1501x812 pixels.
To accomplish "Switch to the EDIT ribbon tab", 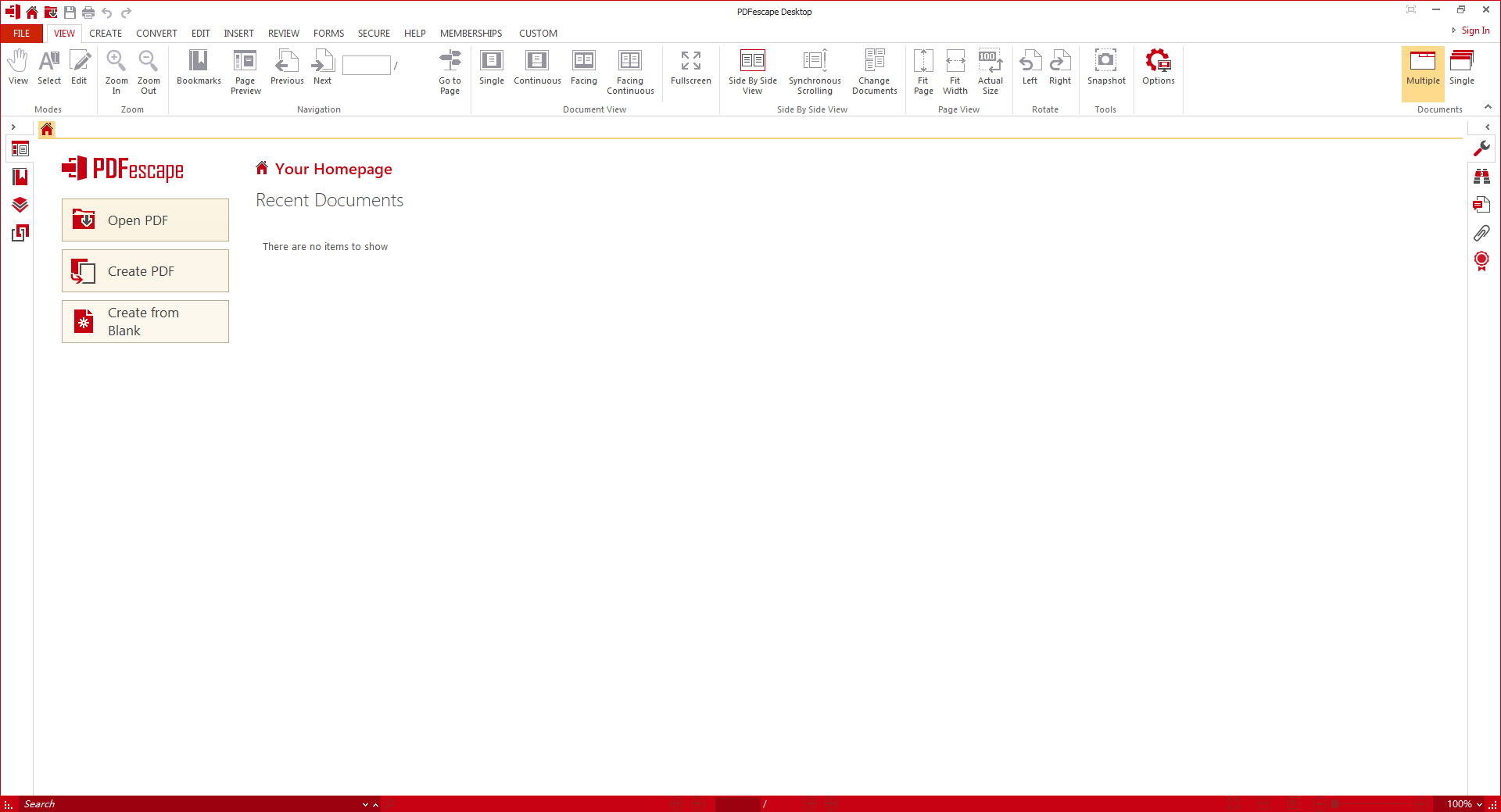I will tap(201, 34).
